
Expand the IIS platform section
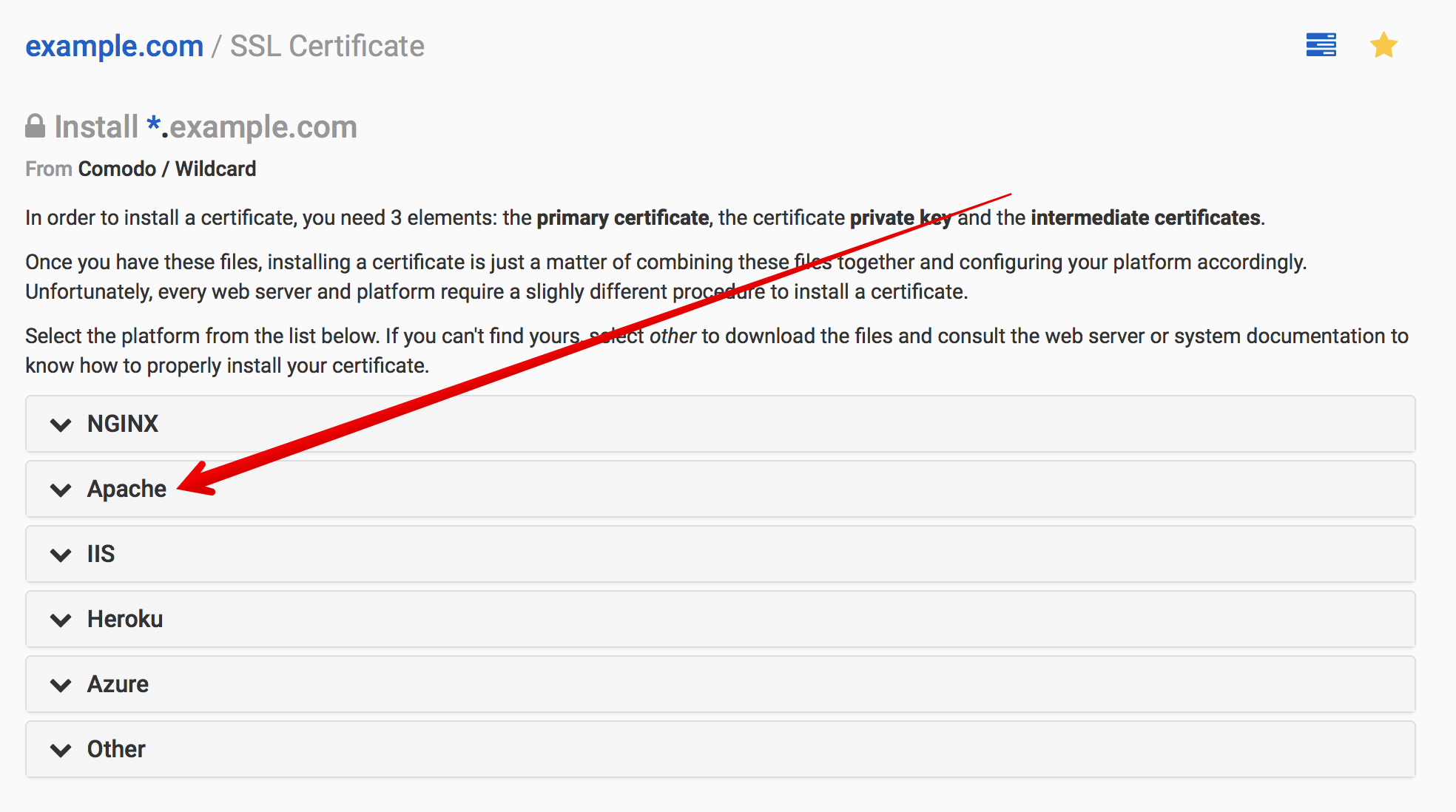click(x=720, y=554)
